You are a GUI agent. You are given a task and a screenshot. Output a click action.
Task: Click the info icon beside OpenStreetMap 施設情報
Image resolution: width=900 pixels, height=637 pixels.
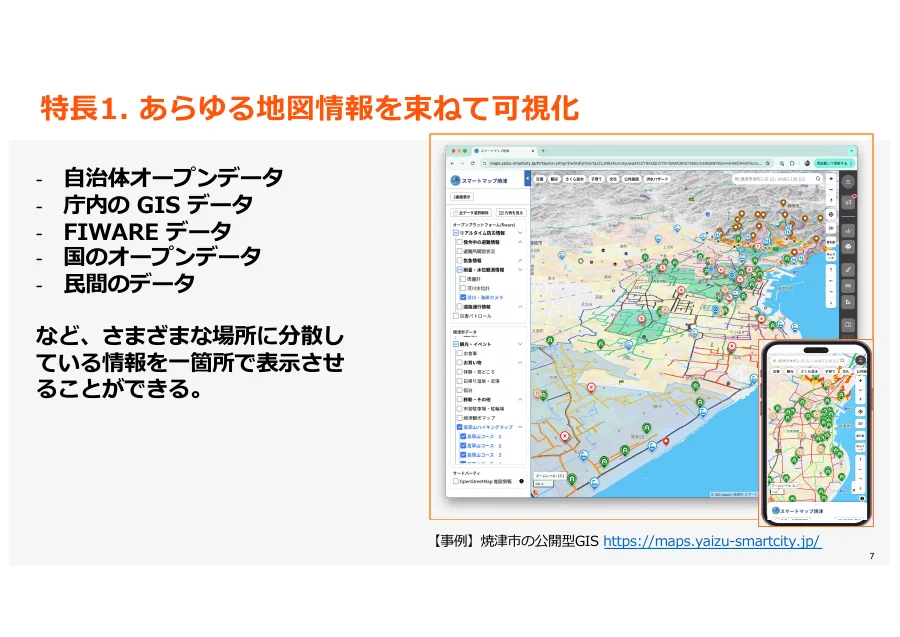coord(521,481)
